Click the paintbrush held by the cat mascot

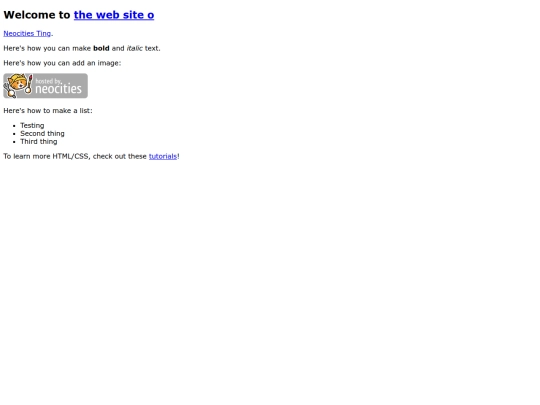(x=29, y=84)
